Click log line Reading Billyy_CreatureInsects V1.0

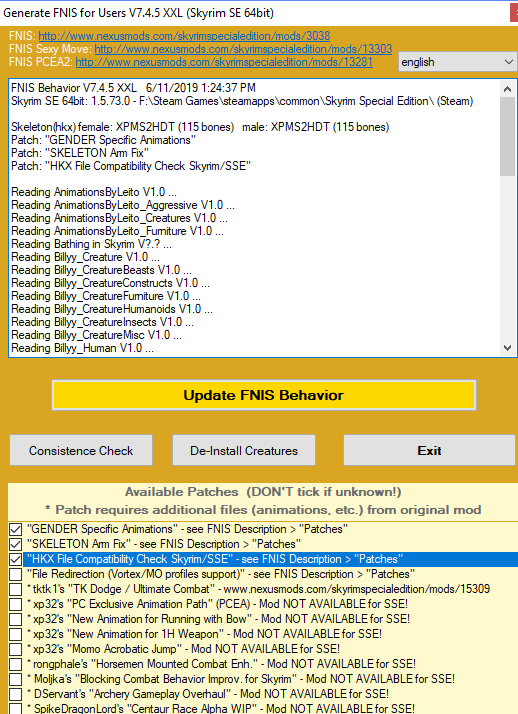point(102,322)
